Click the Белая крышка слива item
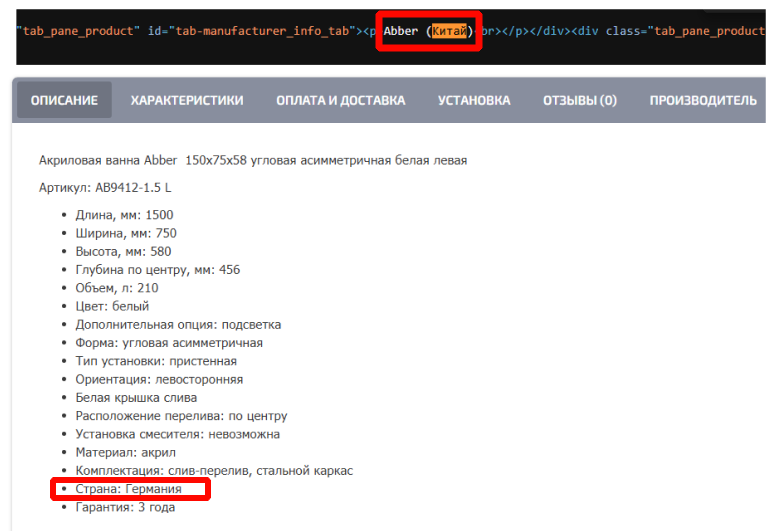 point(136,398)
